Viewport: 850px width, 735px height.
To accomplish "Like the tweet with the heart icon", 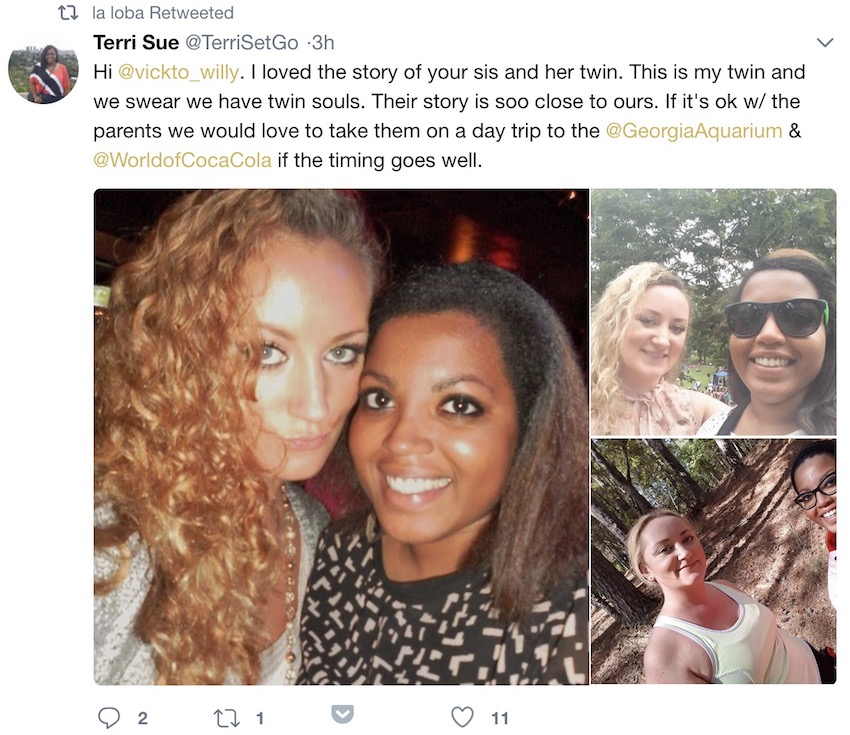I will [x=462, y=718].
